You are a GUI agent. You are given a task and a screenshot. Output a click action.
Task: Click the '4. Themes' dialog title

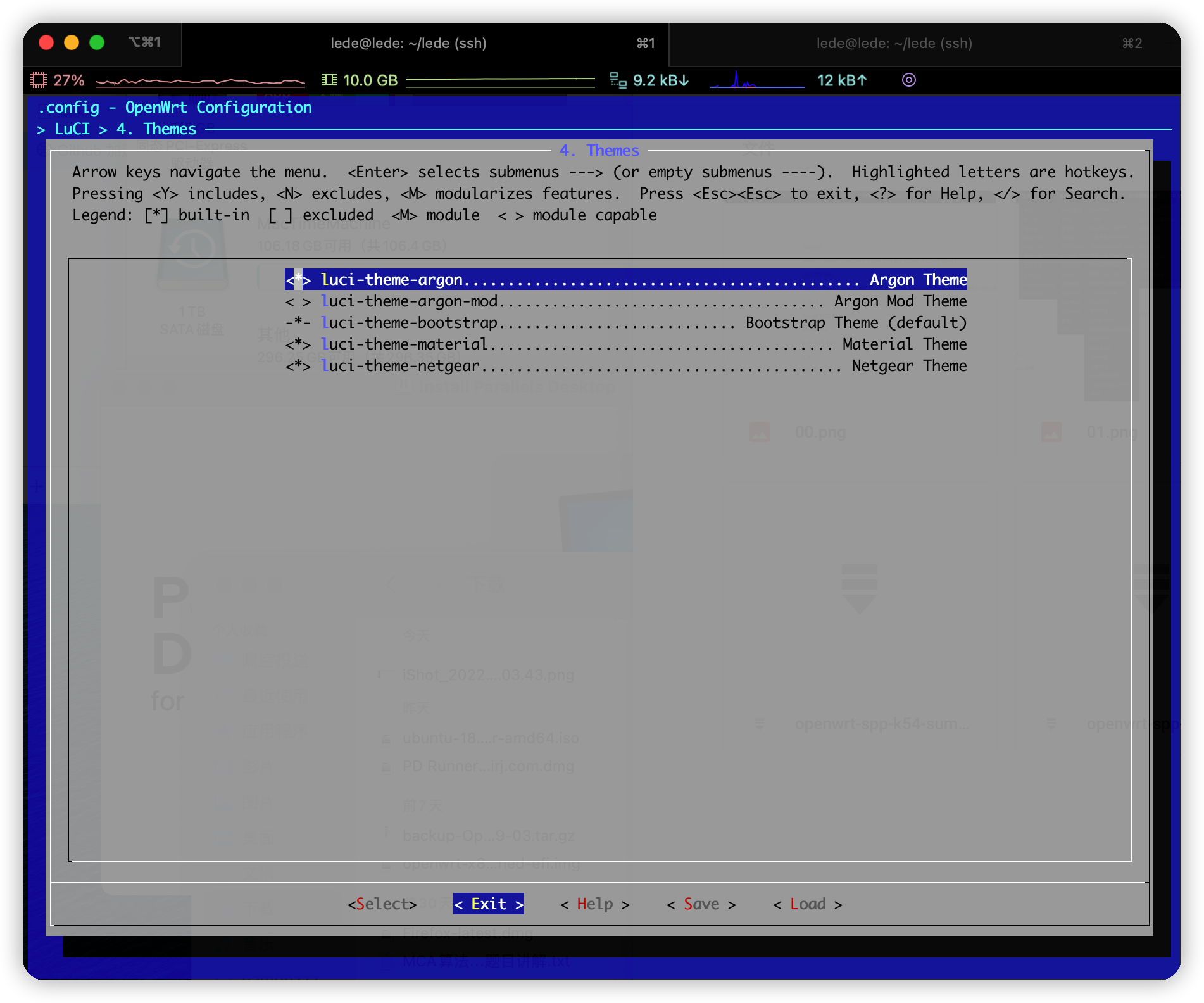click(599, 150)
